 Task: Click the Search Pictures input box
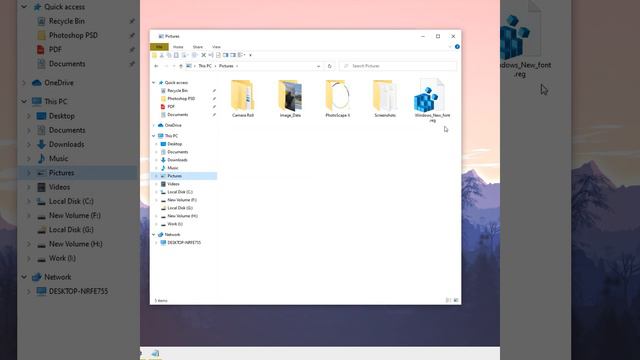click(398, 66)
